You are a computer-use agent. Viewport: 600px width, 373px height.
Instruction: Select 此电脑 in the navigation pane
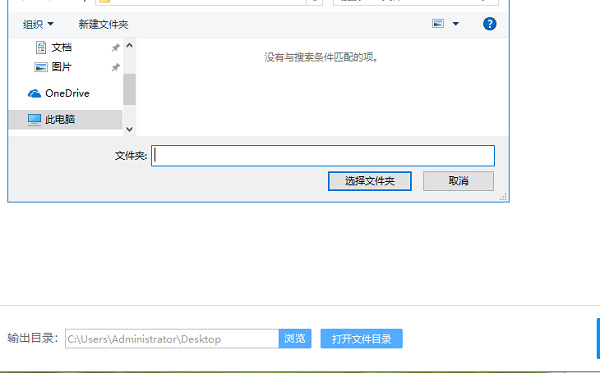click(65, 119)
